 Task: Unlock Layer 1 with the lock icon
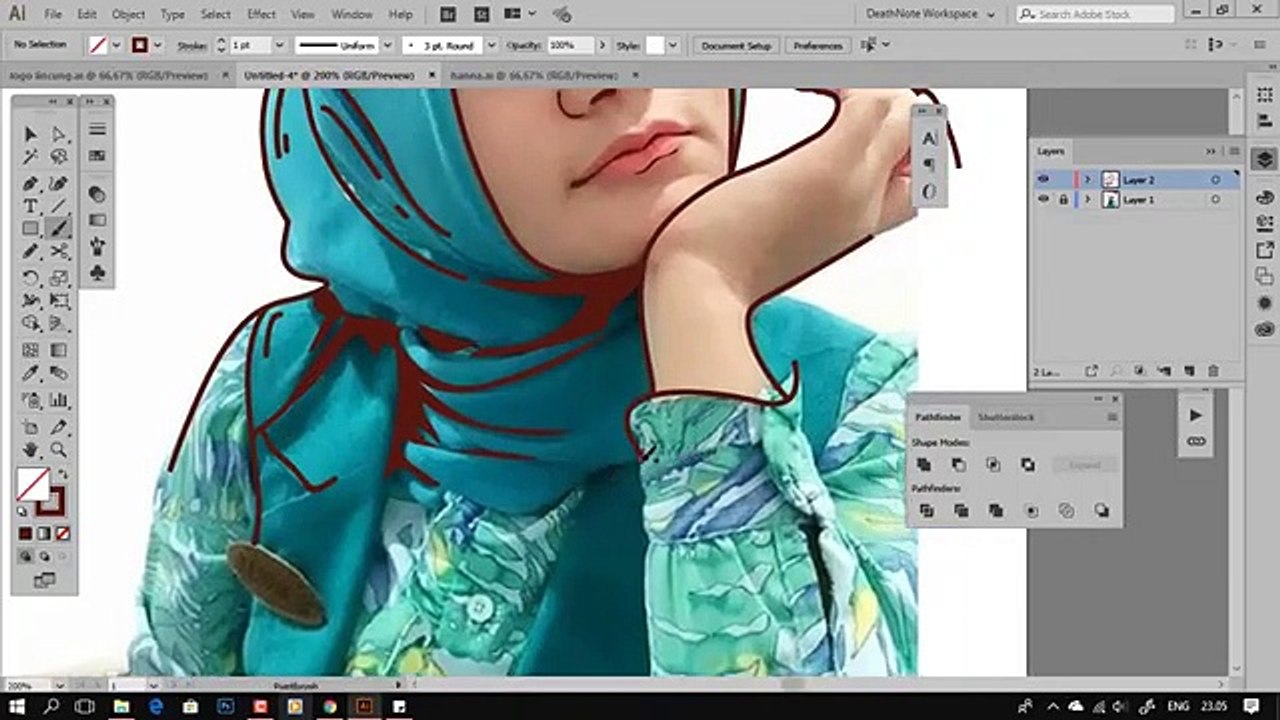1062,200
